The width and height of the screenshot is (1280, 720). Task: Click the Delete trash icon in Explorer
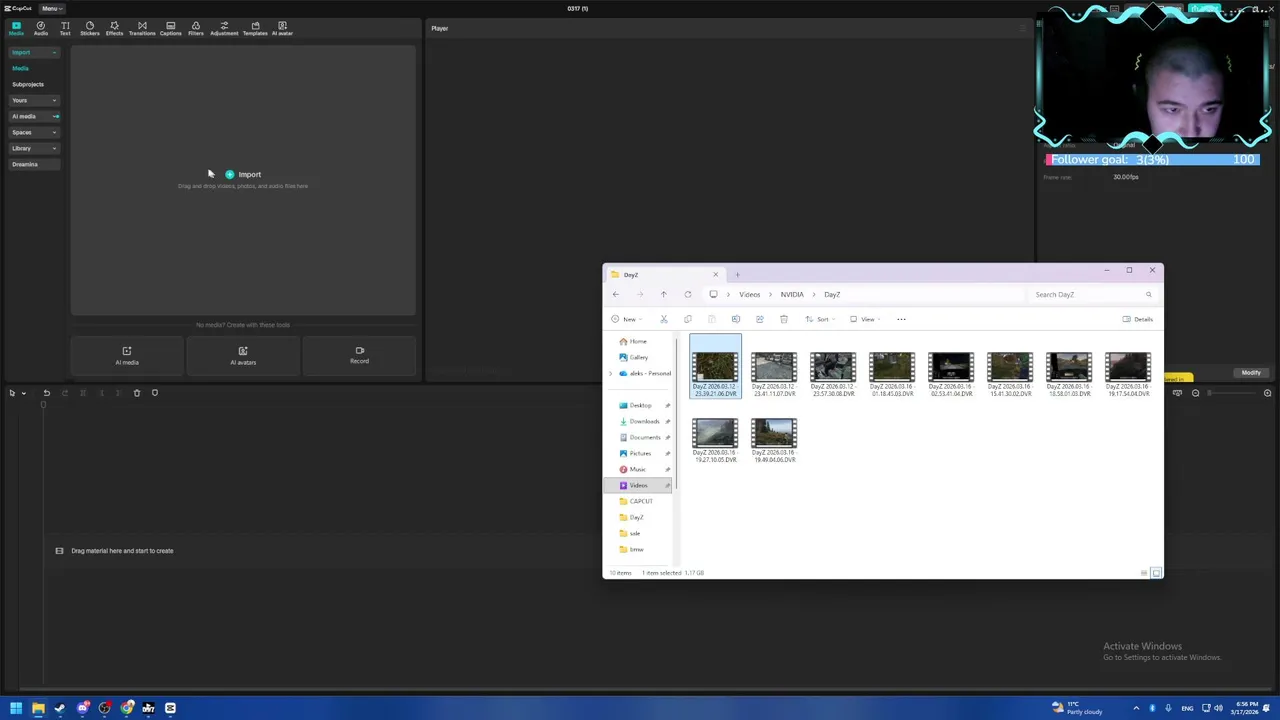coord(783,319)
